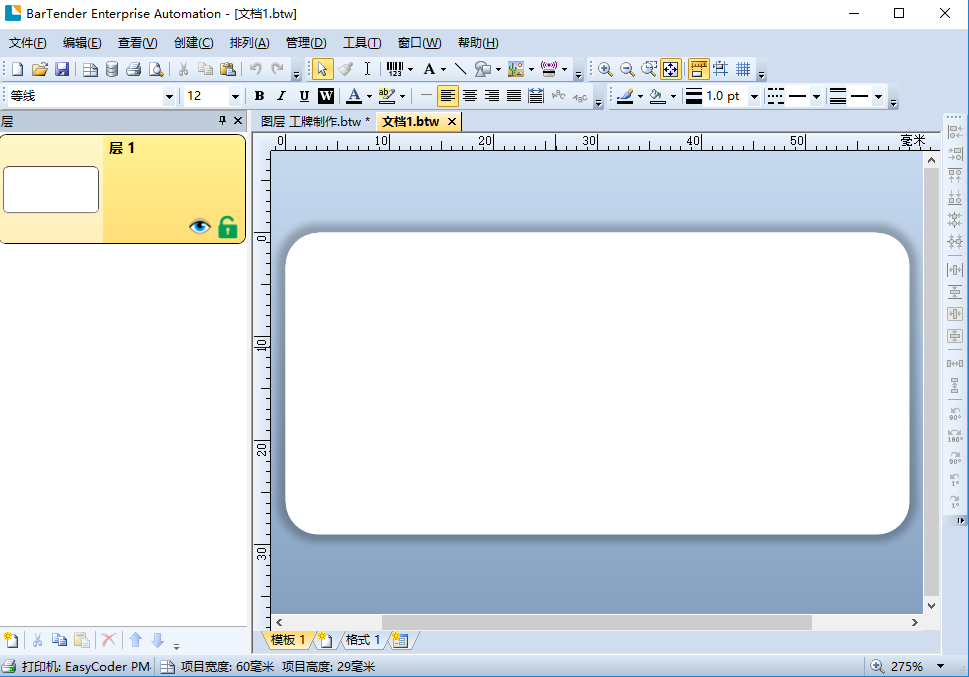Click the 模板 1 bottom tab
This screenshot has width=969, height=677.
pos(287,640)
